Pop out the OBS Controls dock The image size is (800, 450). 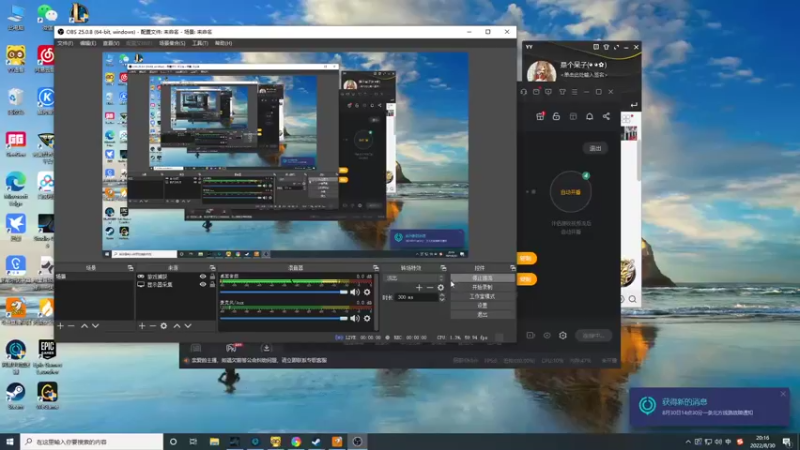[x=512, y=268]
